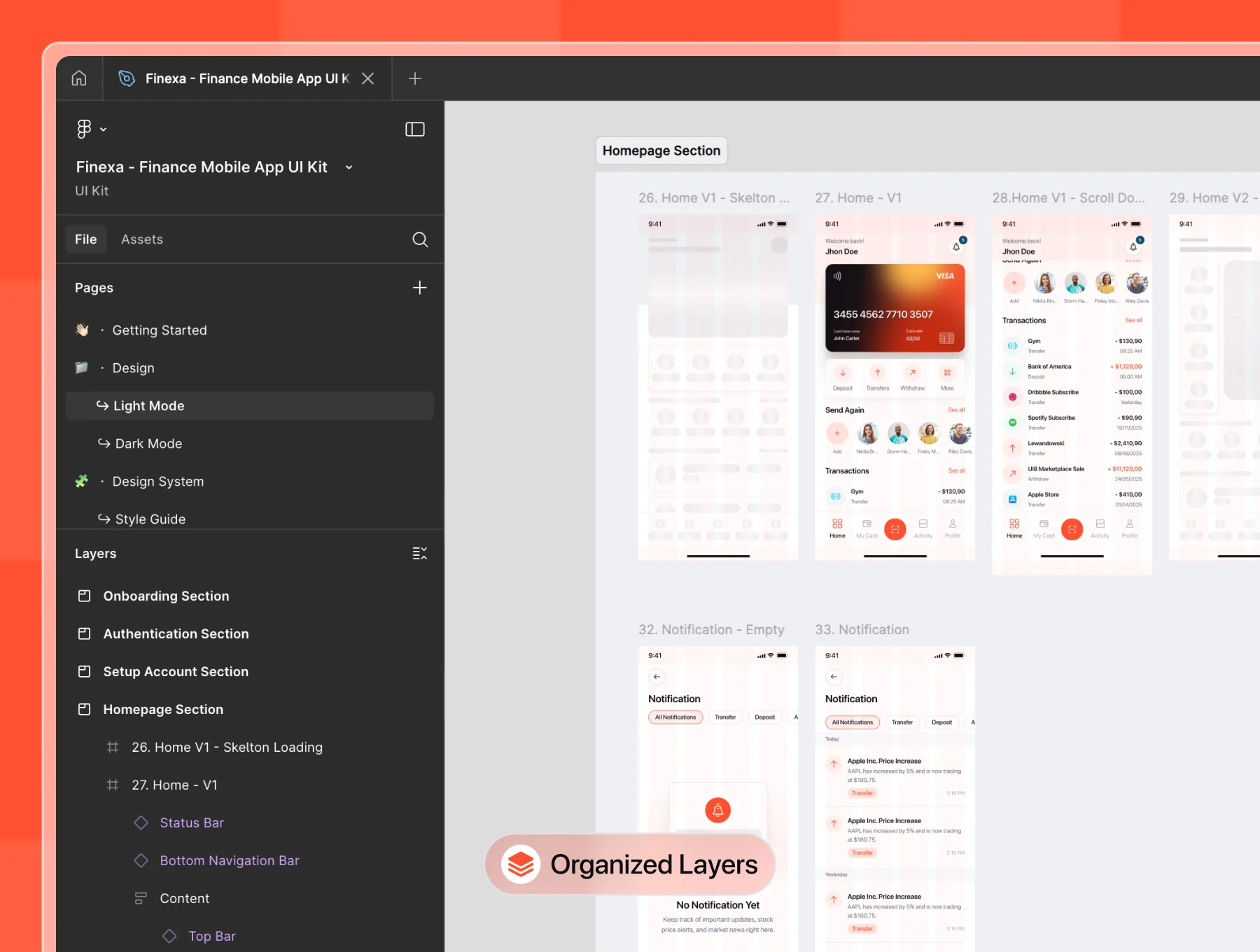Click the Setup Account Section icon

tap(84, 671)
